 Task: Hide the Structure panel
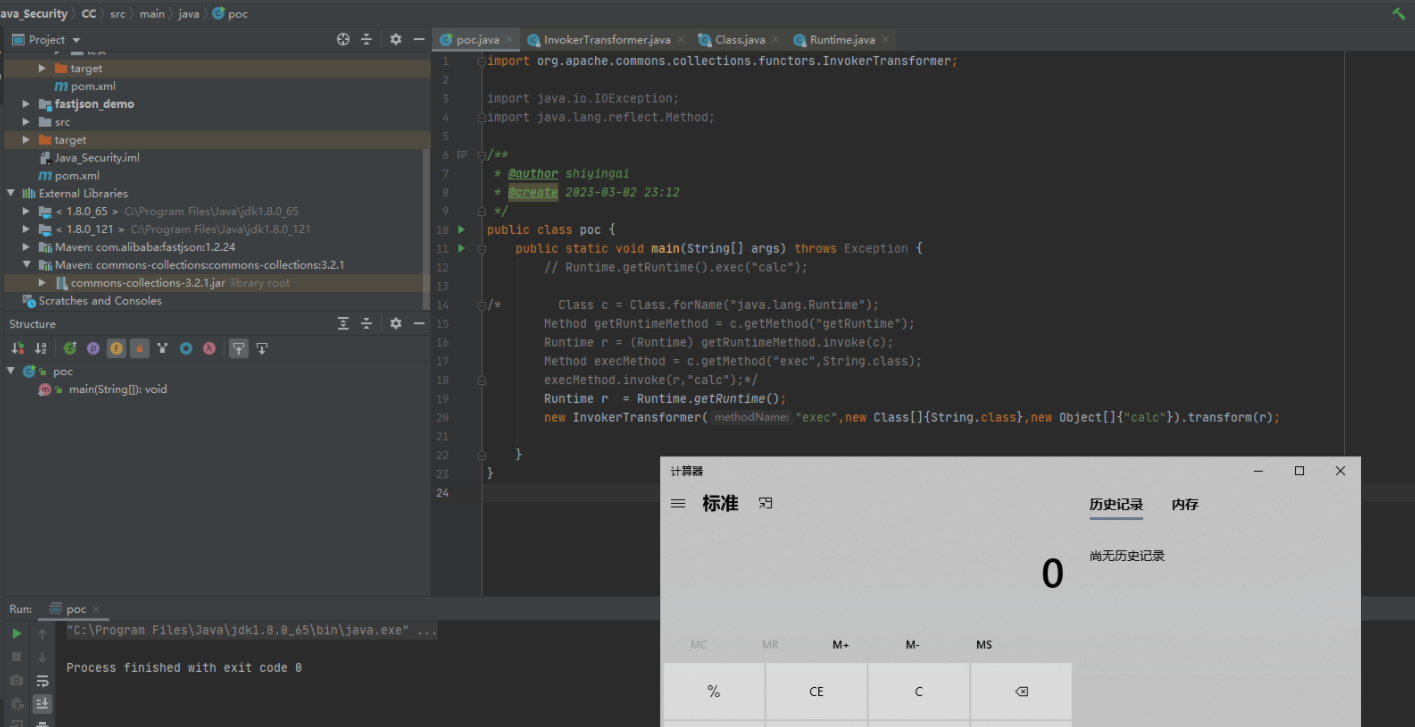pyautogui.click(x=418, y=323)
